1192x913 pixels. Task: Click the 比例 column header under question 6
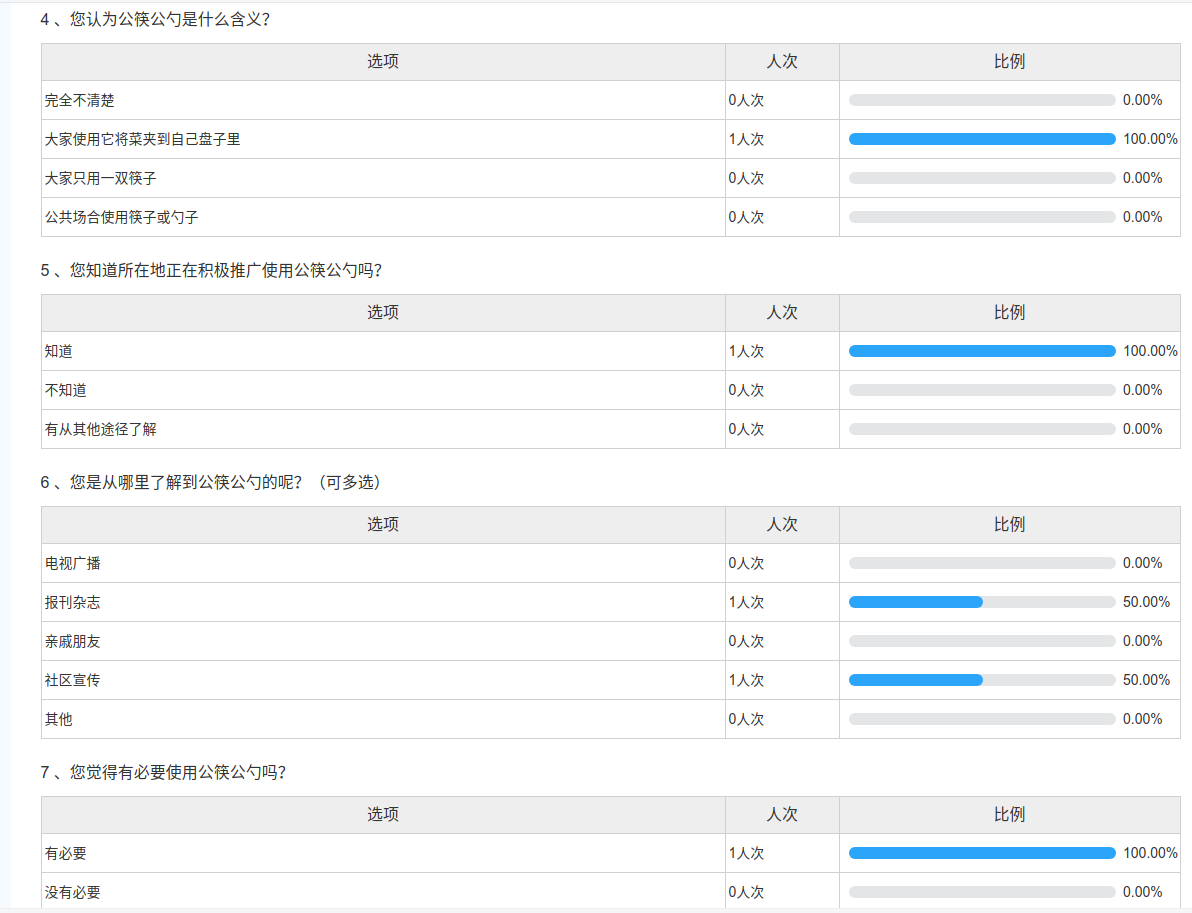pyautogui.click(x=1009, y=525)
